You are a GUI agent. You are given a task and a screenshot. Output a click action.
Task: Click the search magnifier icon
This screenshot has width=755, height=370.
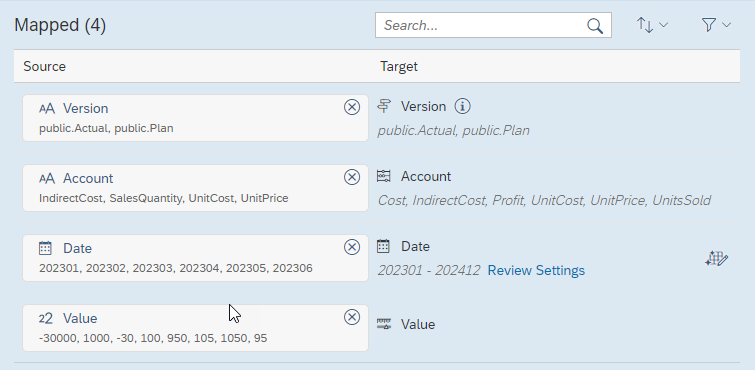tap(595, 26)
